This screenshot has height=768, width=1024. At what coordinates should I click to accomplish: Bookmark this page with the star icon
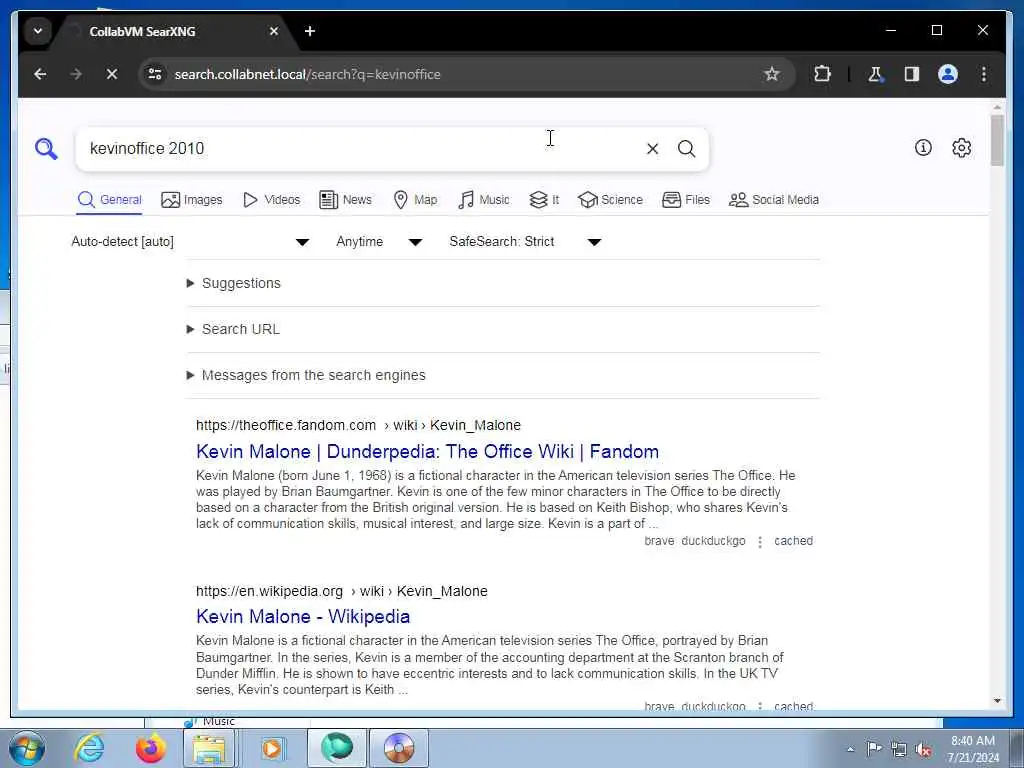pos(771,74)
